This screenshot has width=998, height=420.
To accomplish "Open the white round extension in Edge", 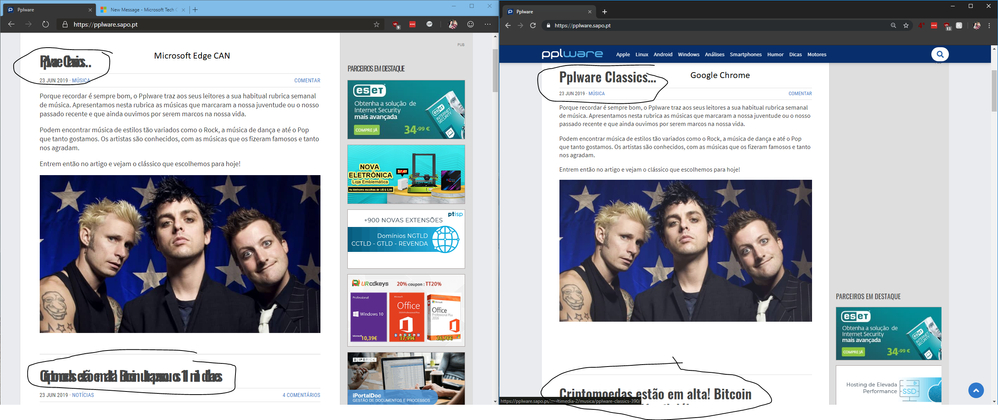I will click(430, 24).
